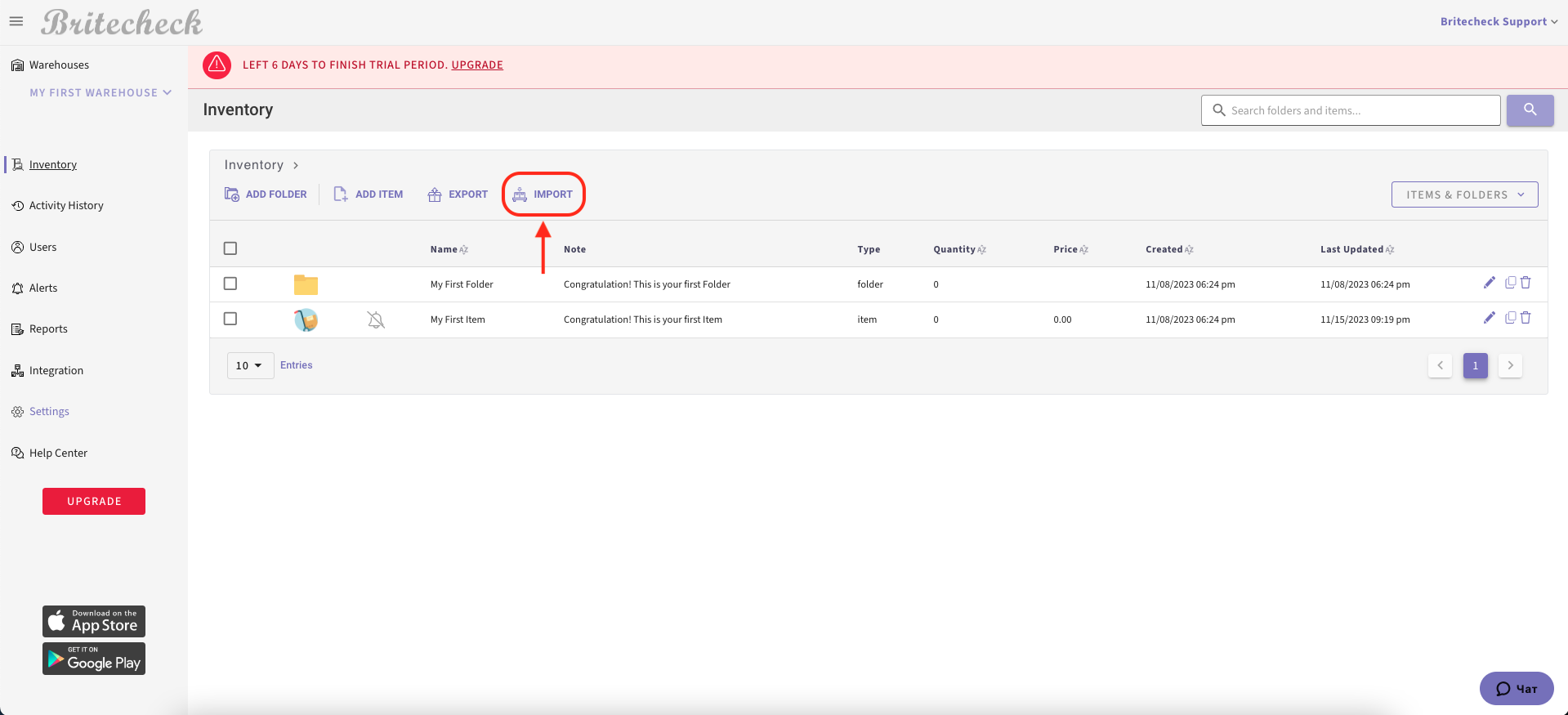
Task: Click the My First Folder name text
Action: pyautogui.click(x=462, y=284)
